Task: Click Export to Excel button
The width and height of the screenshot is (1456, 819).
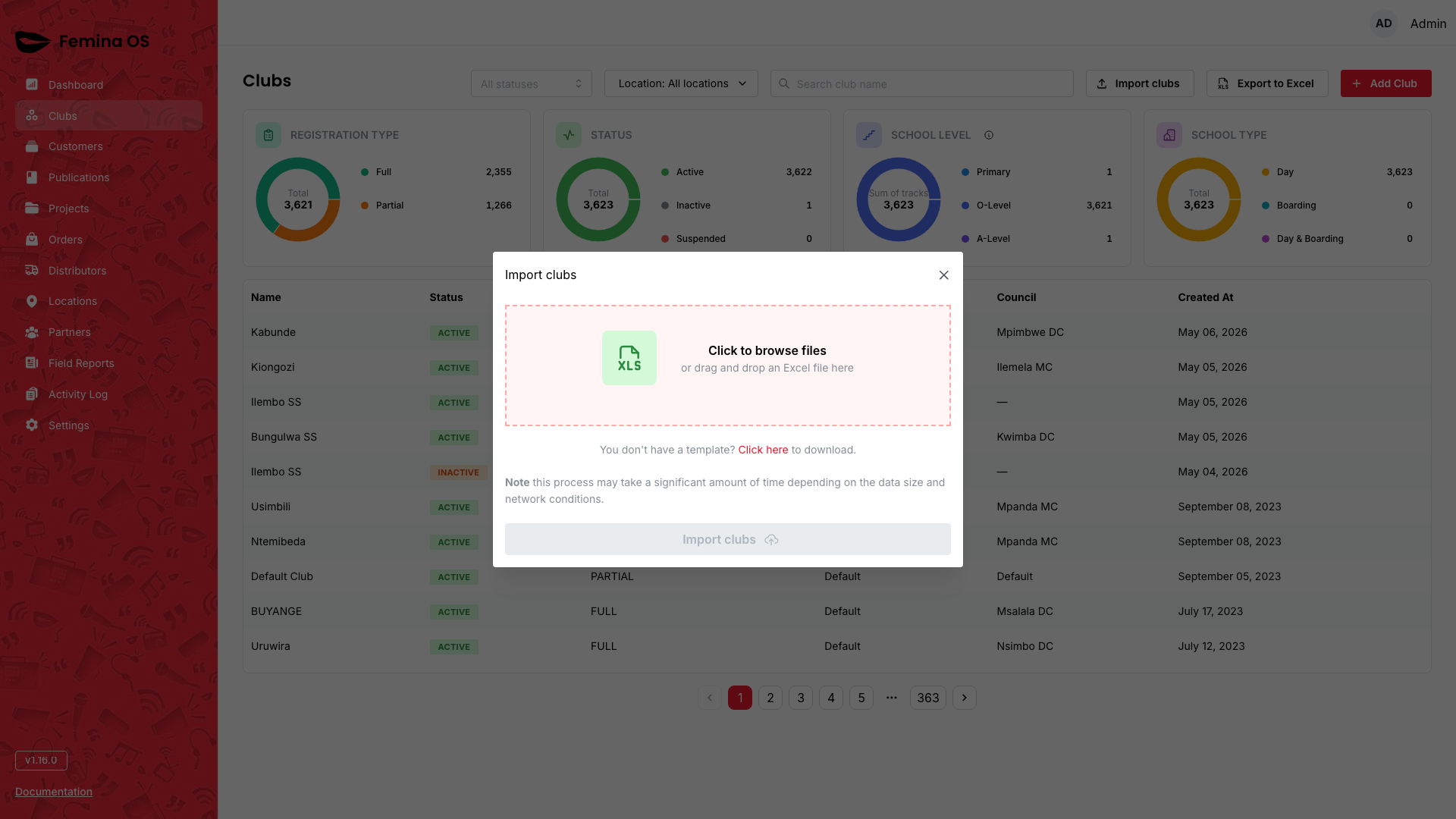Action: coord(1267,83)
